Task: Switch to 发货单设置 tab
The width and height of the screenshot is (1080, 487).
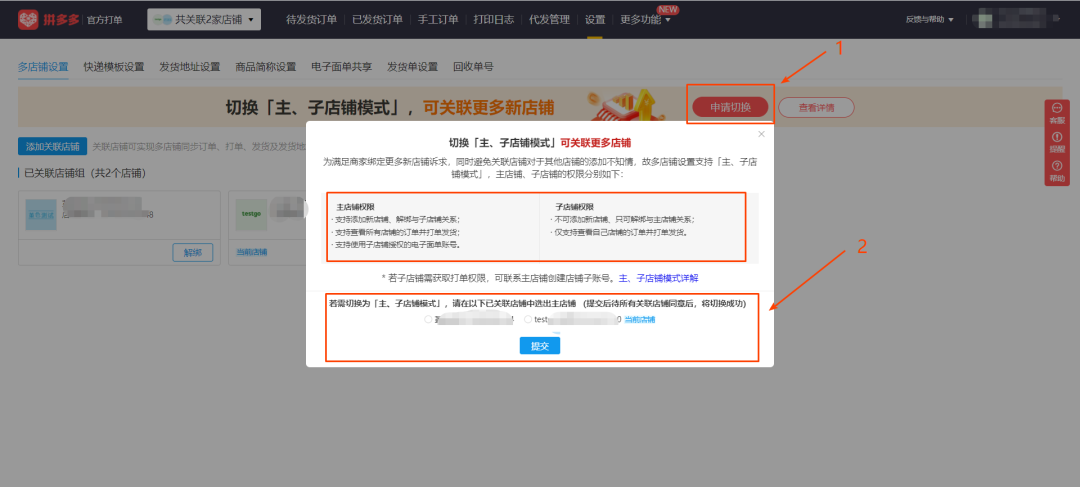Action: pos(413,67)
